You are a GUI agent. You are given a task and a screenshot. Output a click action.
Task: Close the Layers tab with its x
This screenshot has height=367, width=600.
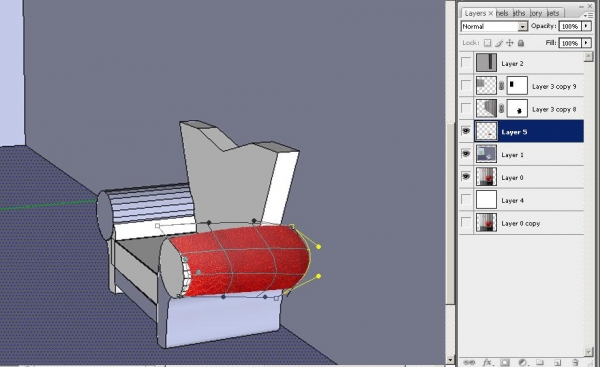pos(491,13)
